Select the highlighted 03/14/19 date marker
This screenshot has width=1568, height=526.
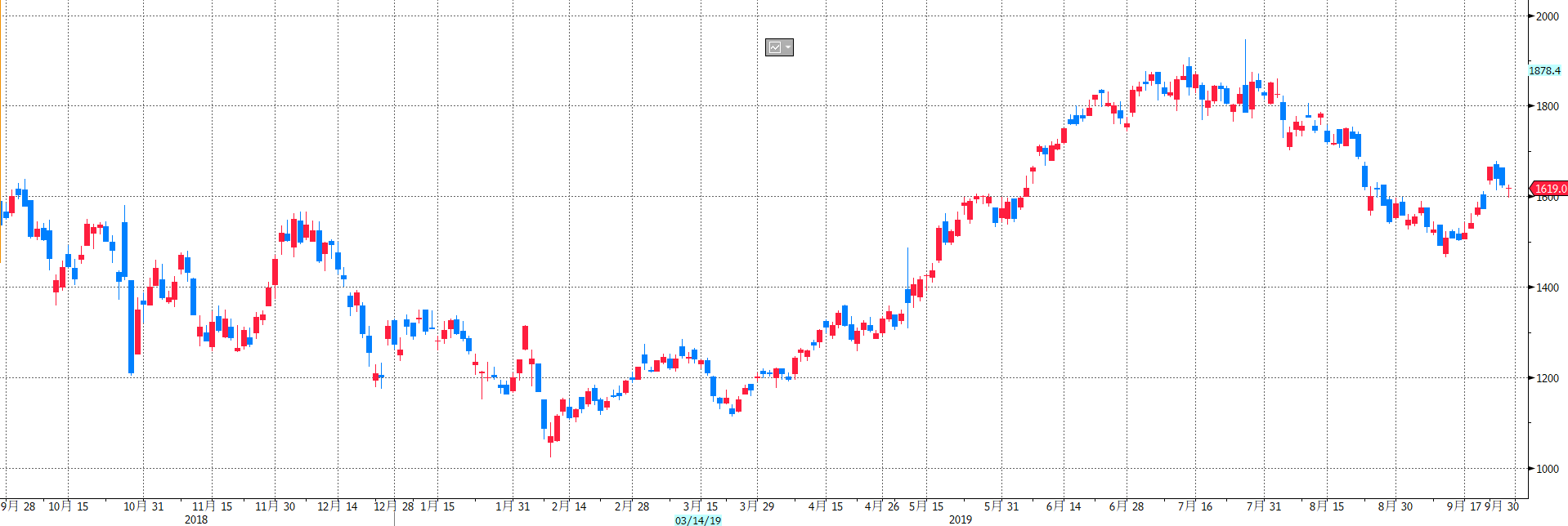(x=698, y=520)
